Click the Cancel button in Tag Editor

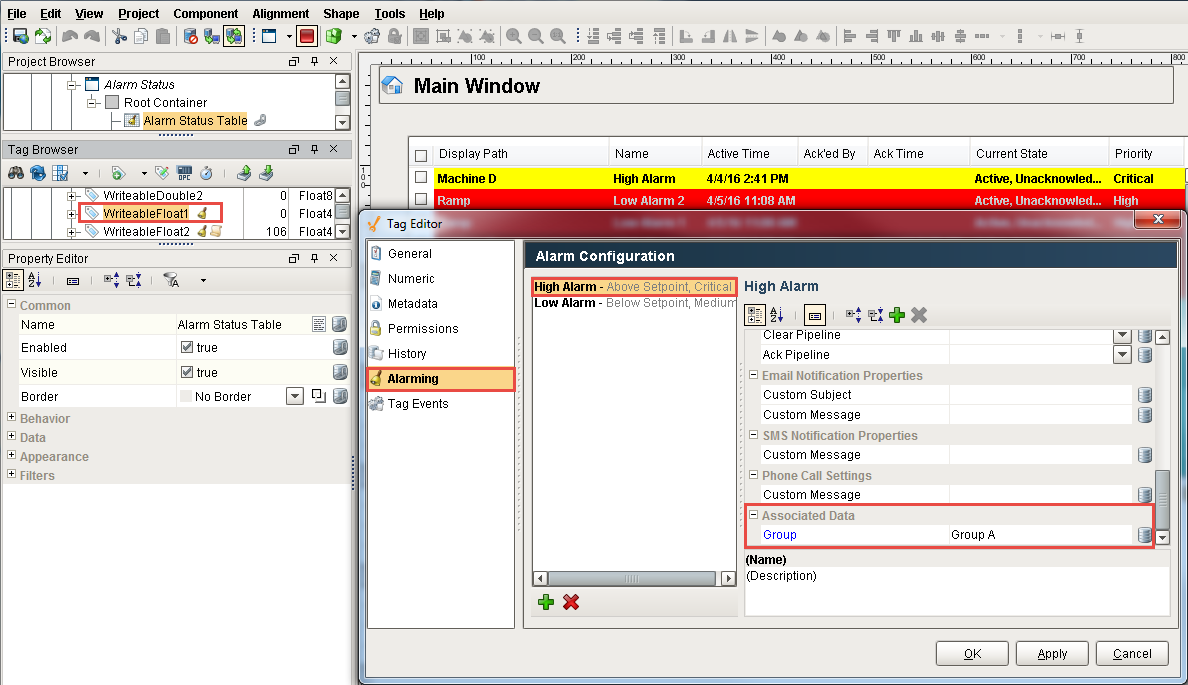pyautogui.click(x=1132, y=654)
